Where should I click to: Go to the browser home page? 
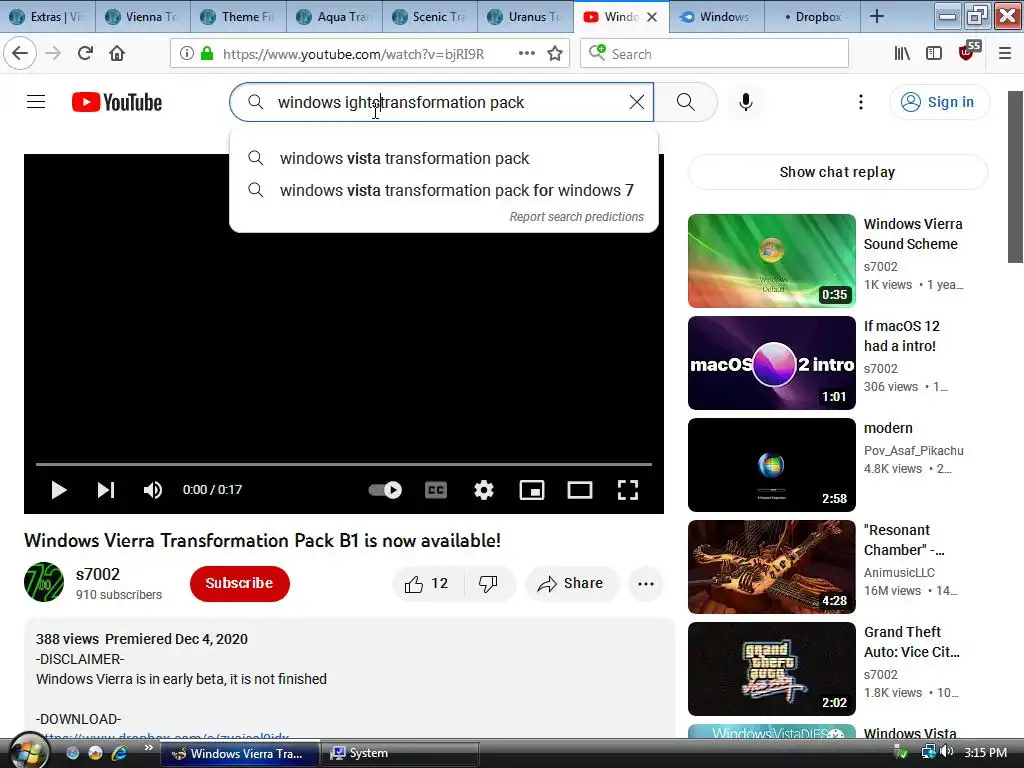click(x=117, y=54)
